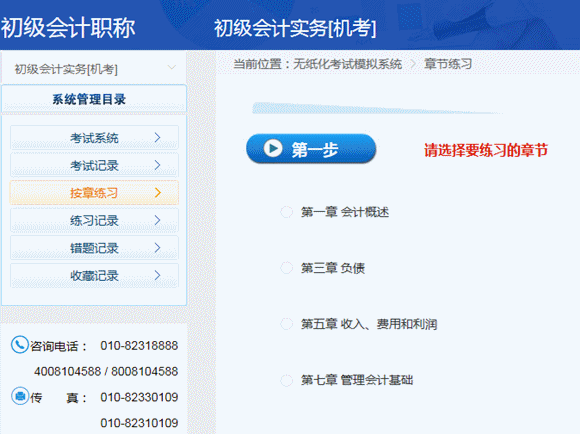Click the arrow icon next to 收藏记录
580x434 pixels.
click(158, 275)
